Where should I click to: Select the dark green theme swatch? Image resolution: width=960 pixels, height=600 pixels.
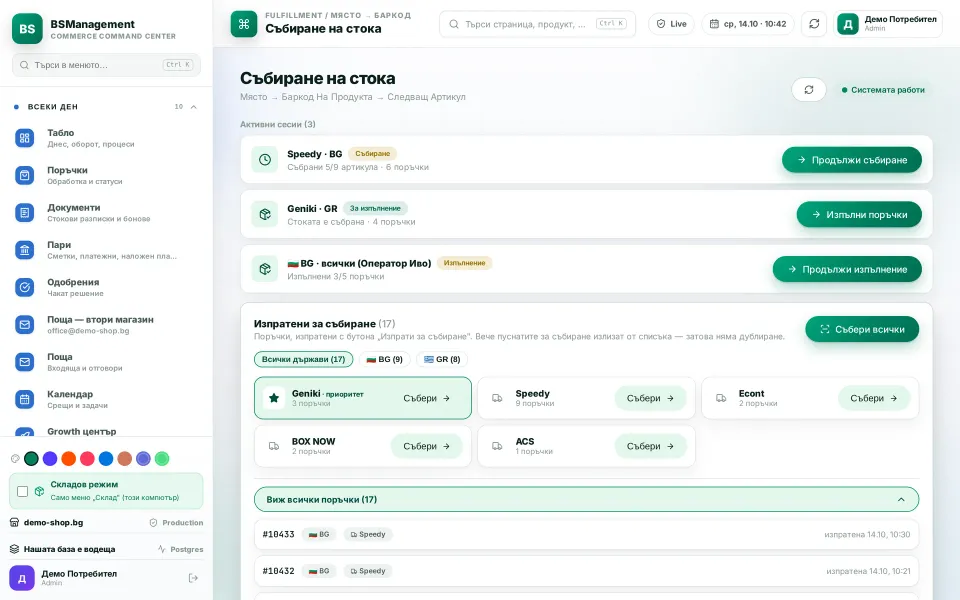[x=31, y=459]
